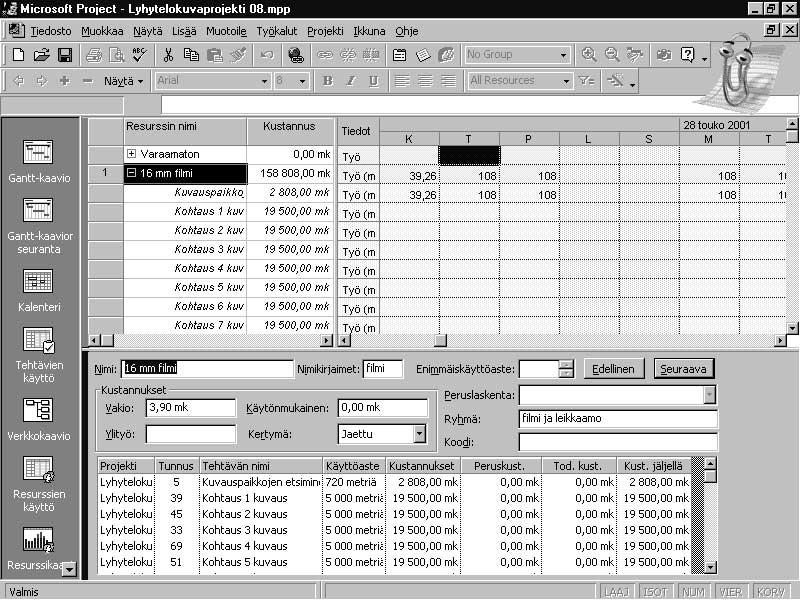Open Resurssien käyttö view
The height and width of the screenshot is (600, 800).
pyautogui.click(x=39, y=484)
